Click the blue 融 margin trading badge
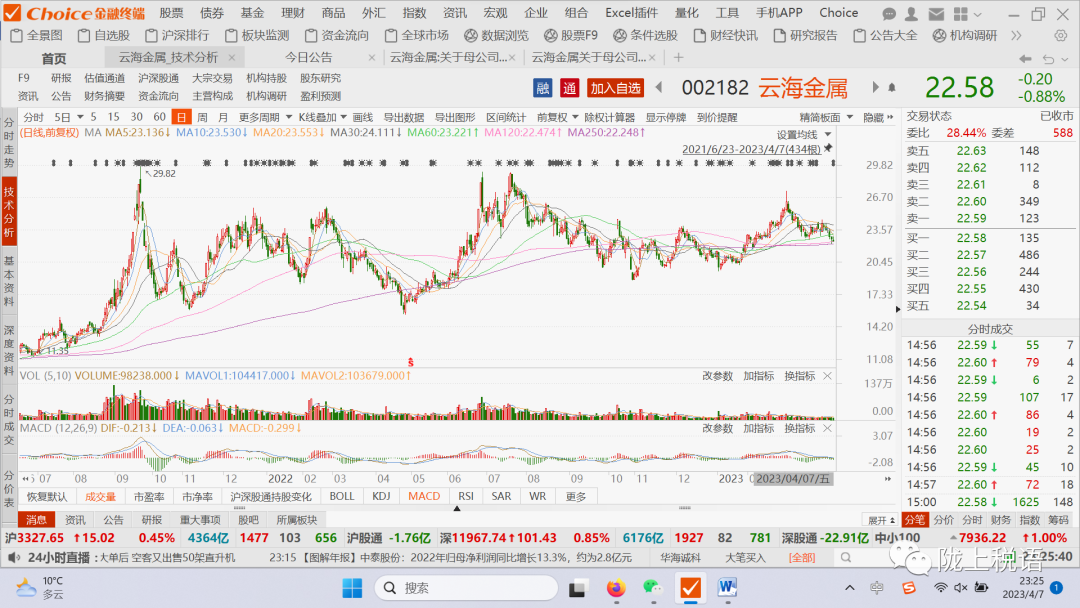 pos(543,88)
